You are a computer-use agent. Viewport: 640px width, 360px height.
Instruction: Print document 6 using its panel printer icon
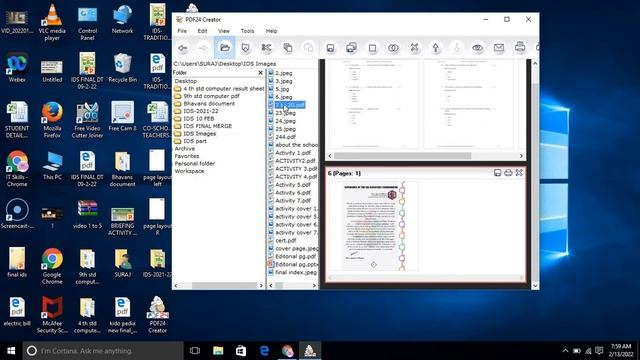click(508, 173)
